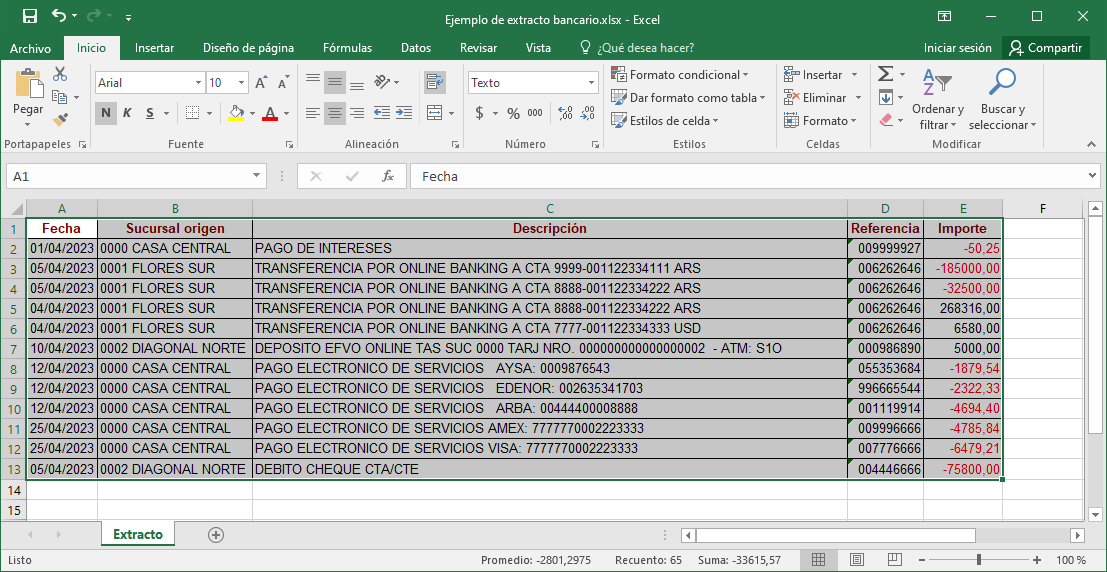Add a new sheet with plus button
The image size is (1107, 572).
click(x=216, y=535)
